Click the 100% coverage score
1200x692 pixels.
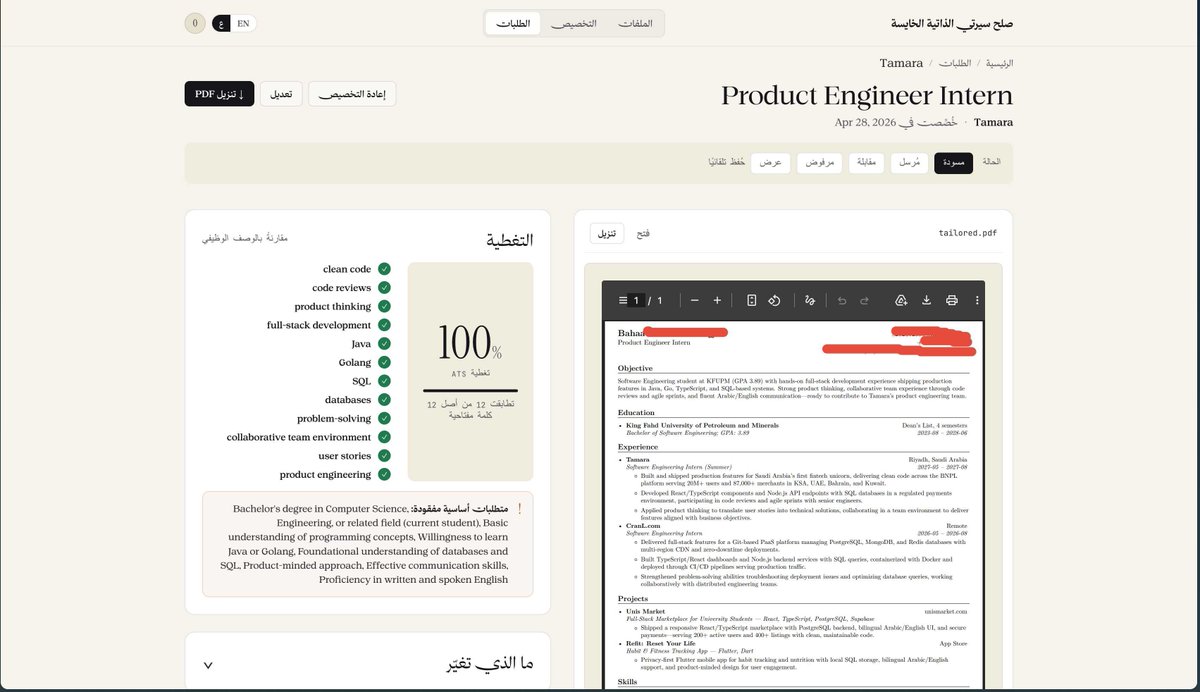click(470, 344)
